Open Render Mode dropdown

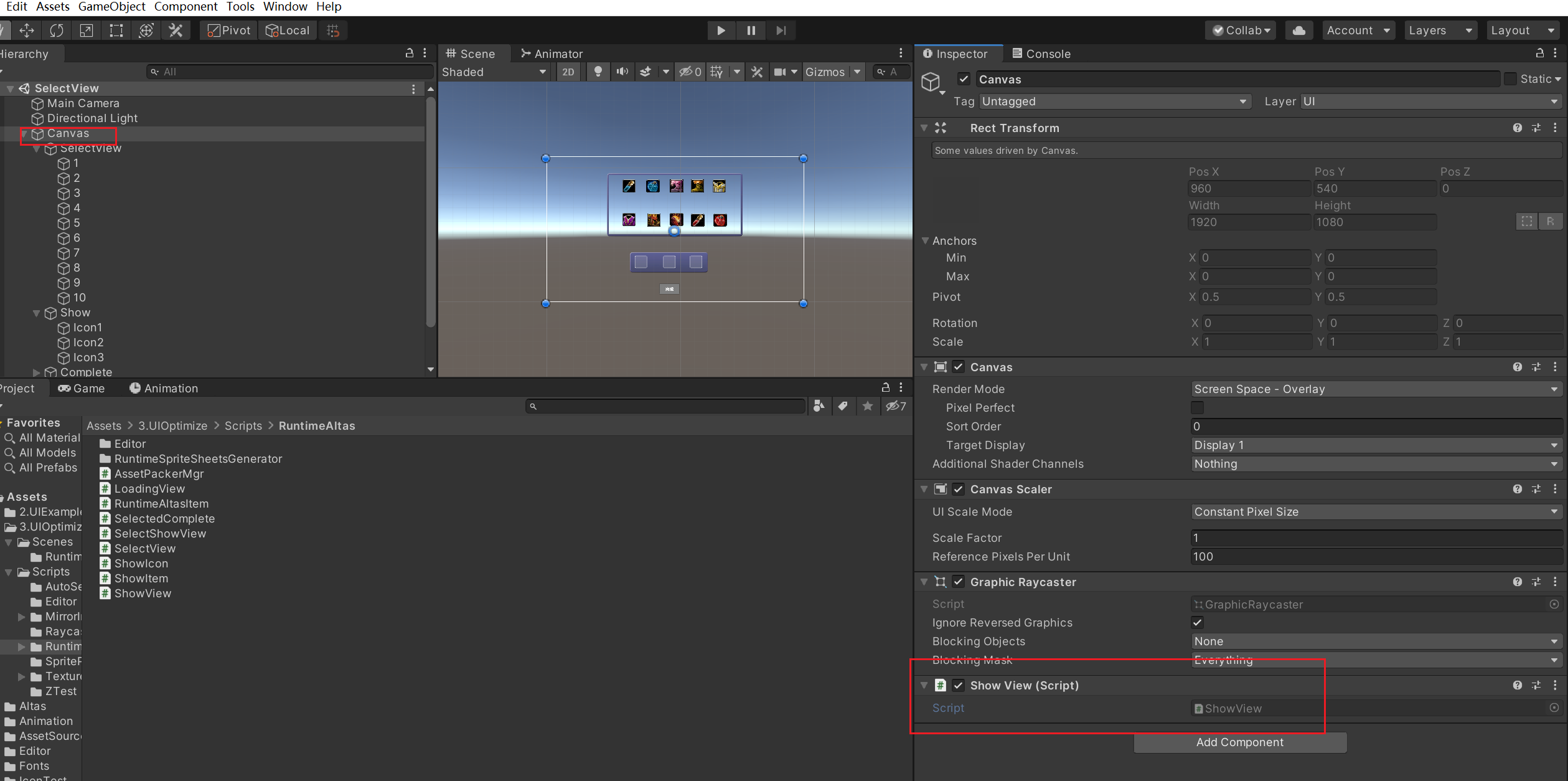pyautogui.click(x=1376, y=389)
